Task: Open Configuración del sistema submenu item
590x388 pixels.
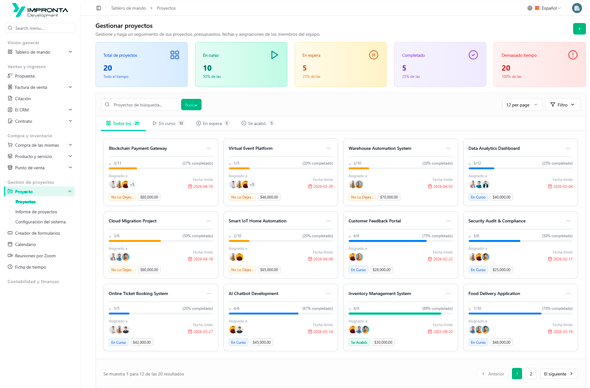Action: click(x=40, y=222)
